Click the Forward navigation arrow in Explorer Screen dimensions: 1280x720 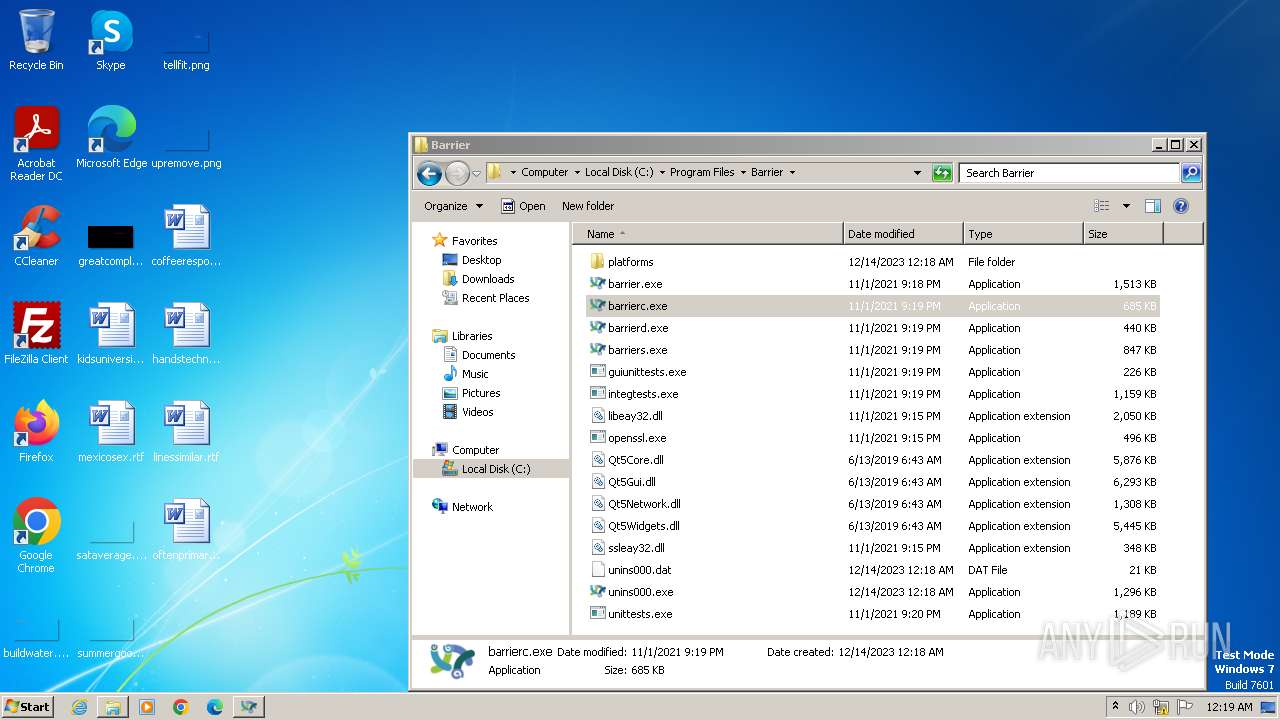pos(457,173)
